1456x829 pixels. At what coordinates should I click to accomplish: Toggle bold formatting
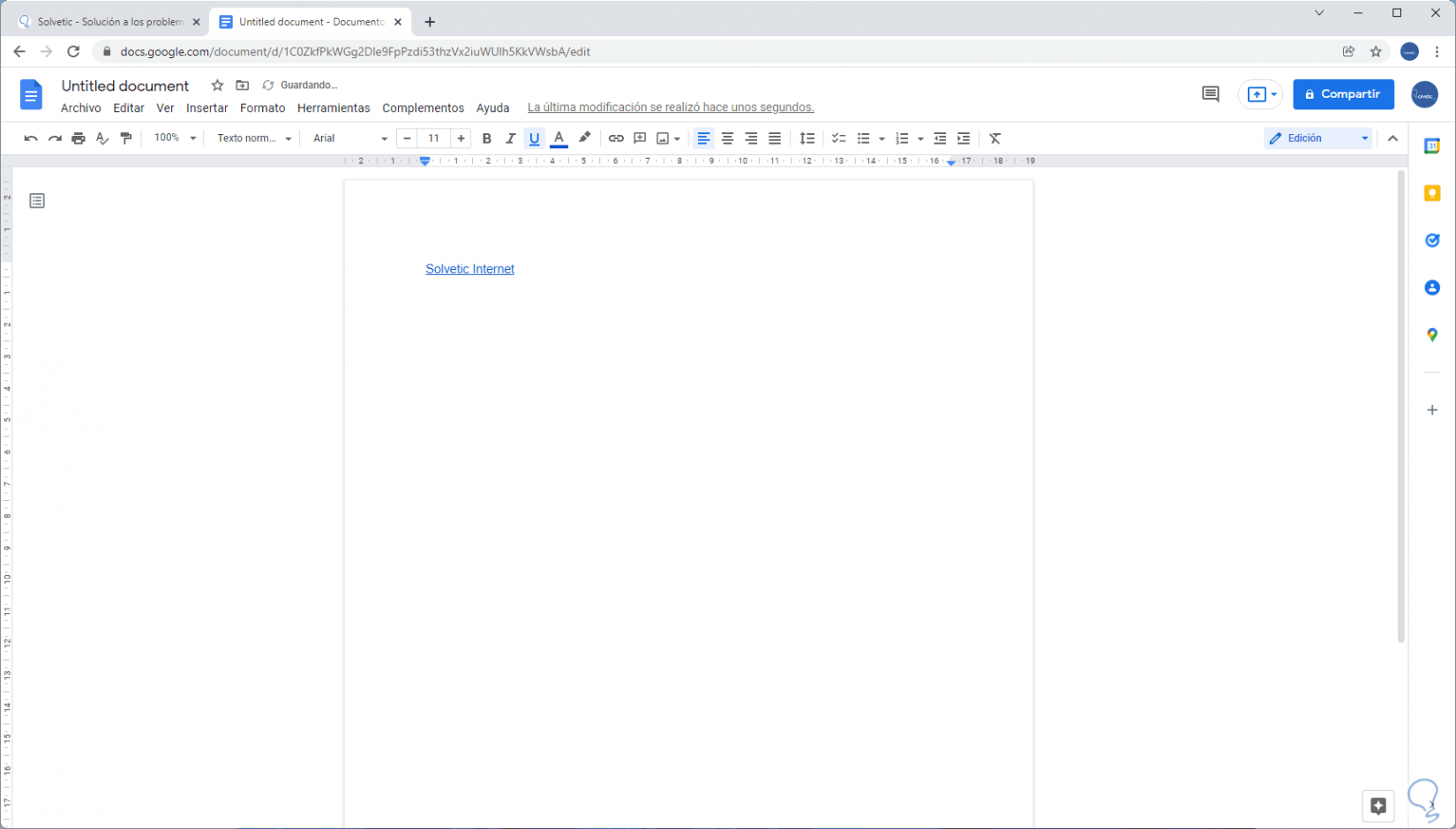[486, 138]
